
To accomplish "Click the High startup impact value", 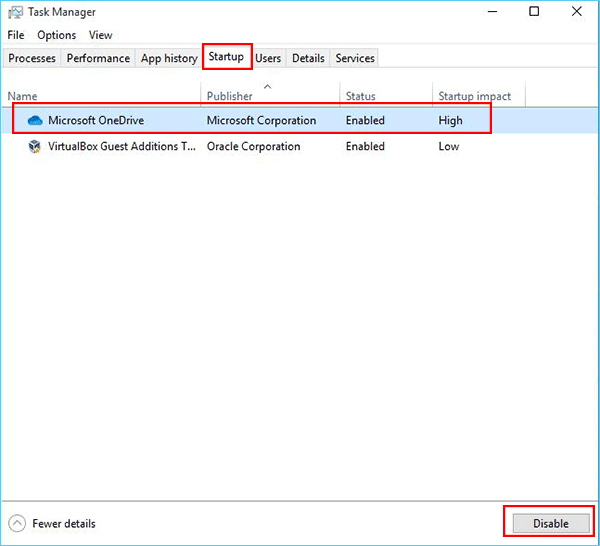I will pos(450,121).
